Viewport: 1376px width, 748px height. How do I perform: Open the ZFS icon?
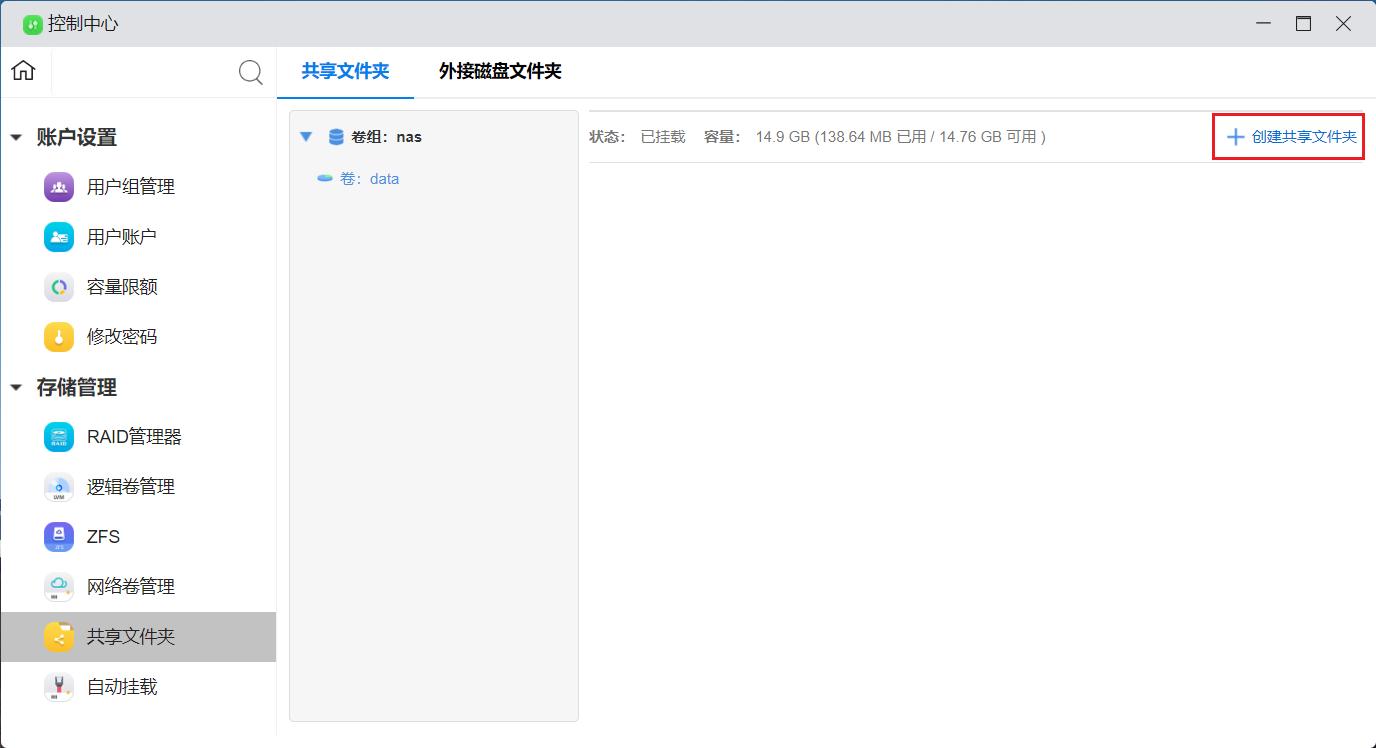59,537
